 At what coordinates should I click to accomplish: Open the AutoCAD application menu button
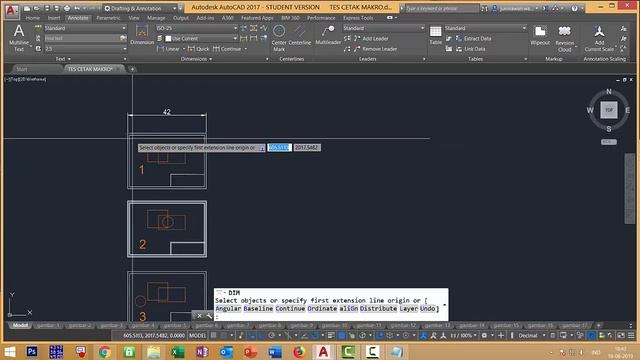click(11, 11)
